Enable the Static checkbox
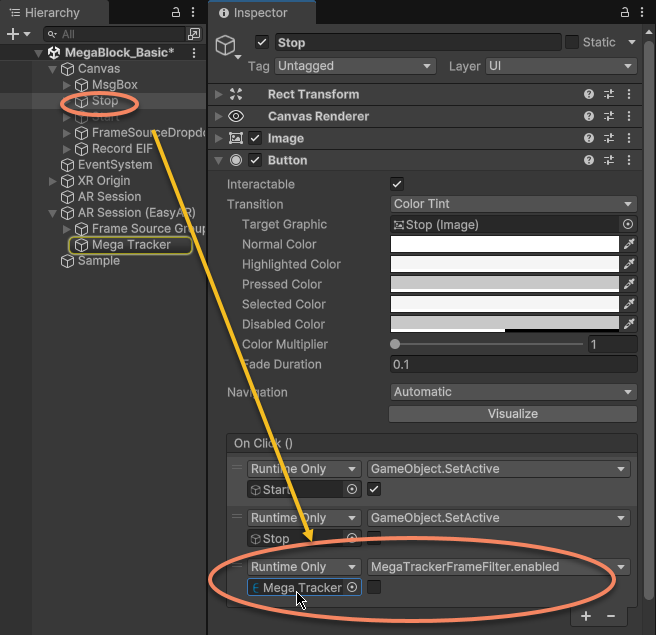This screenshot has width=656, height=635. tap(572, 42)
